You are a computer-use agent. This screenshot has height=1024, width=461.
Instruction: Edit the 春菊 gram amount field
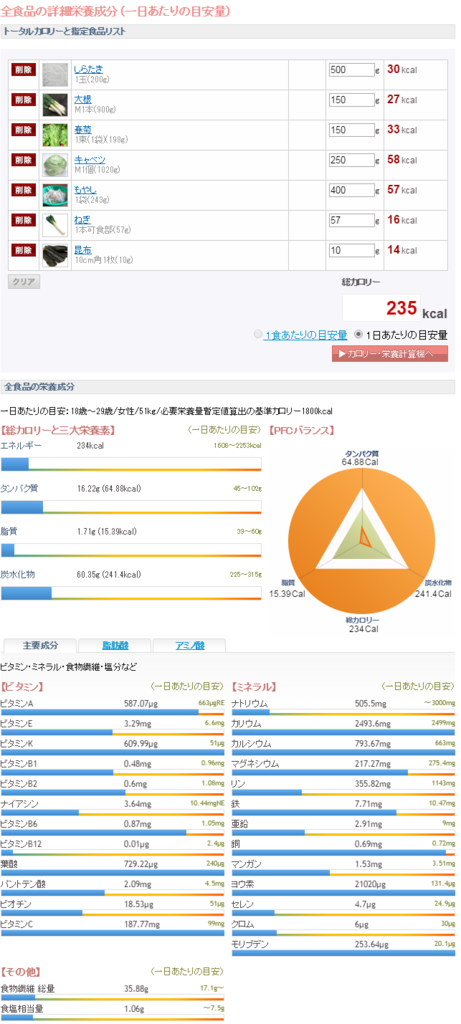[x=351, y=130]
